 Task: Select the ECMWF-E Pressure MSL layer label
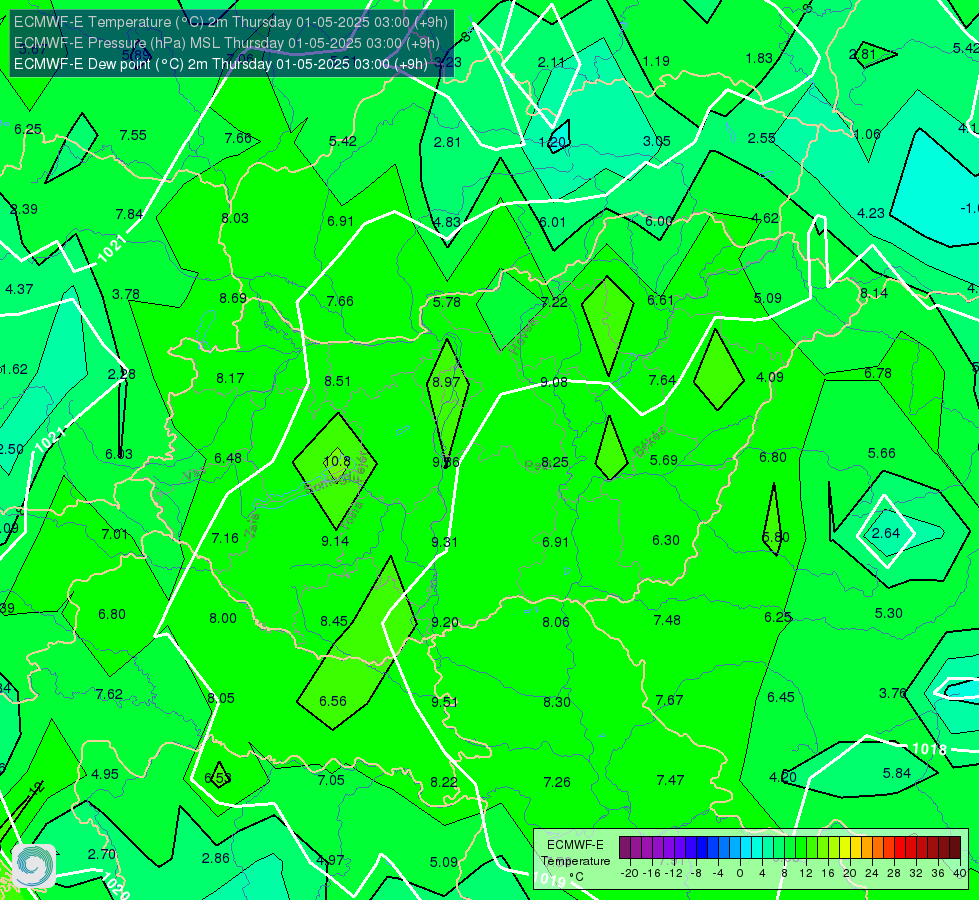[227, 43]
